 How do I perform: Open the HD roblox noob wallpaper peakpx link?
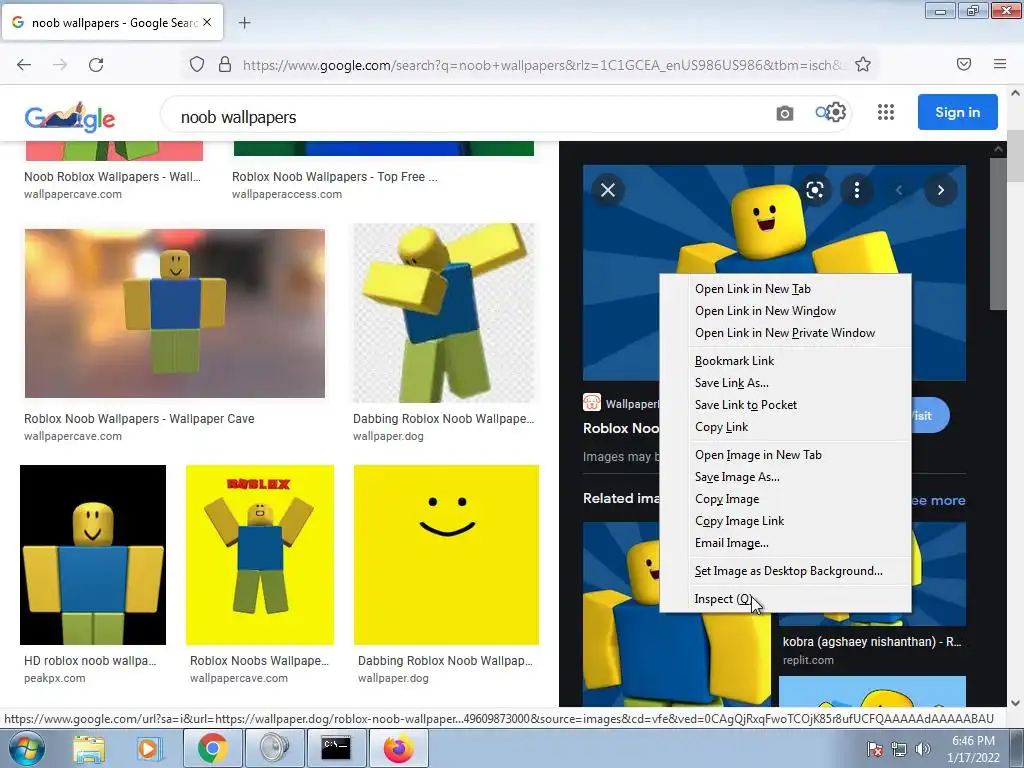[x=90, y=661]
